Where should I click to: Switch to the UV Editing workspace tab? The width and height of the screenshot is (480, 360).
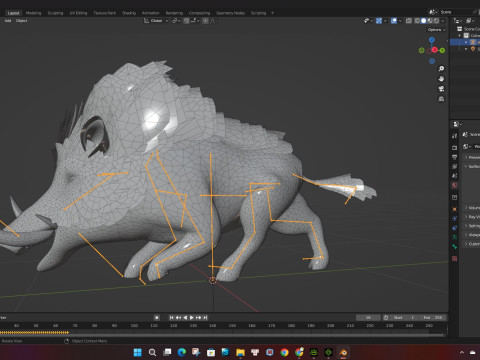coord(78,13)
